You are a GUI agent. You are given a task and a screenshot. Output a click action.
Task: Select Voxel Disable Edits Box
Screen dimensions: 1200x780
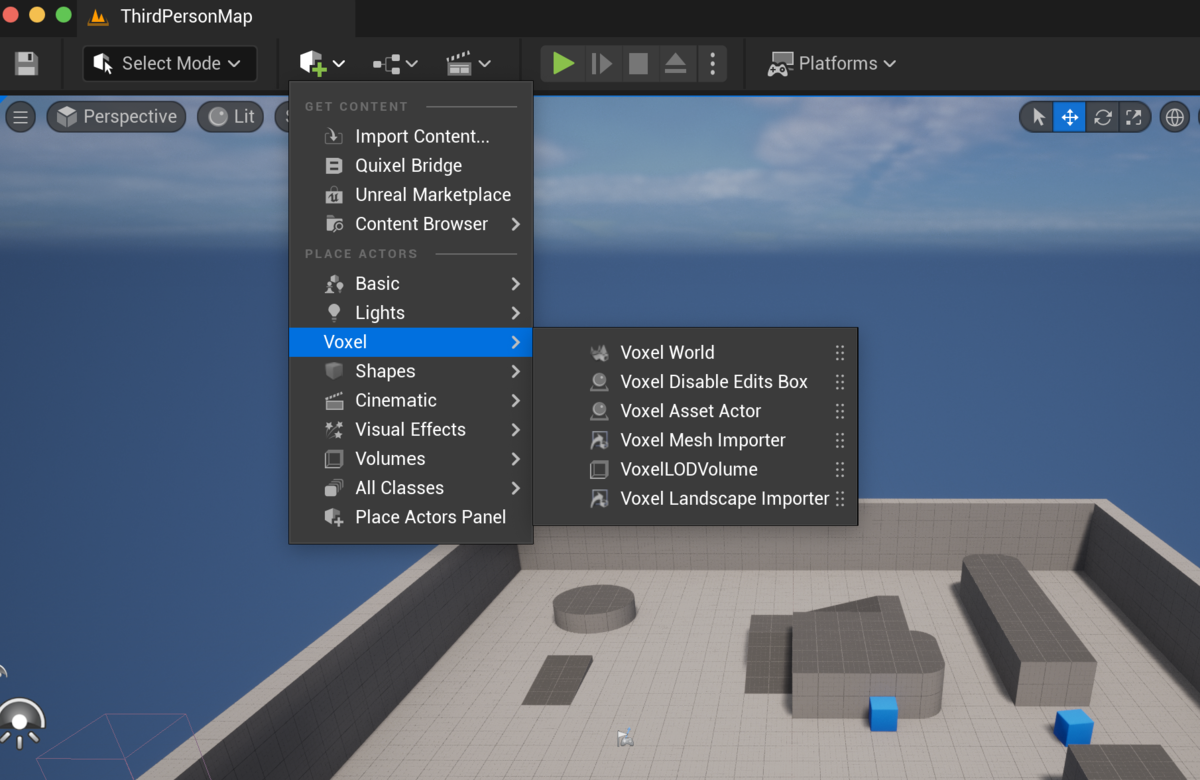click(x=695, y=382)
